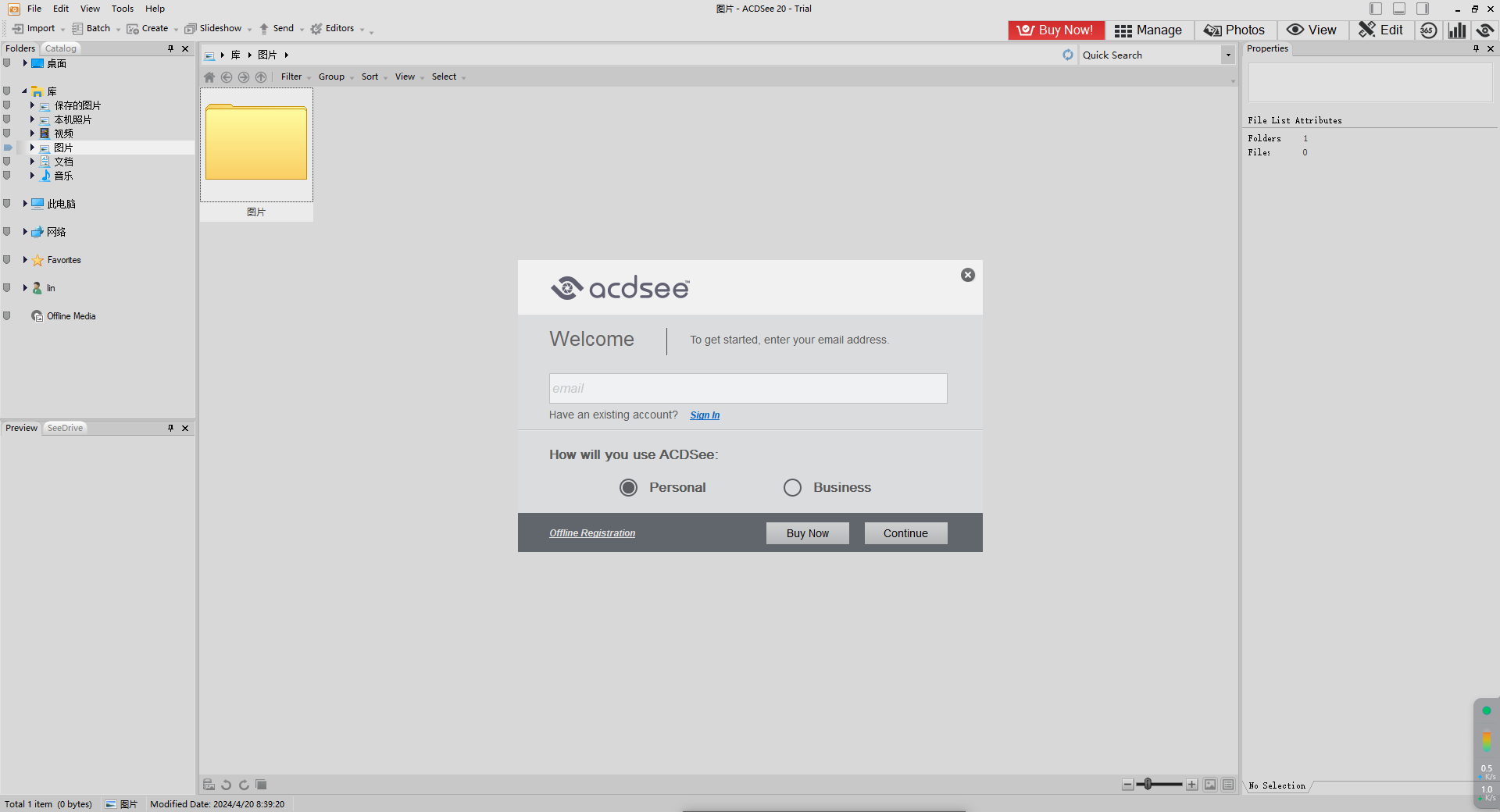Select the Personal radio button

click(628, 488)
